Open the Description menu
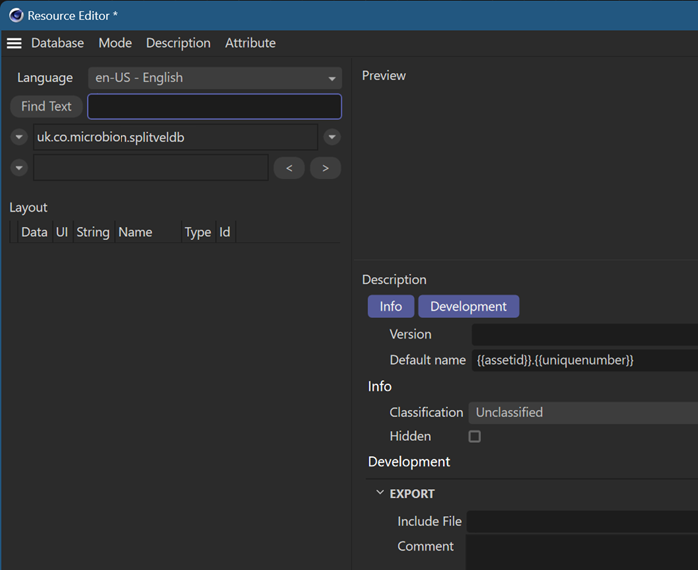 (x=178, y=43)
